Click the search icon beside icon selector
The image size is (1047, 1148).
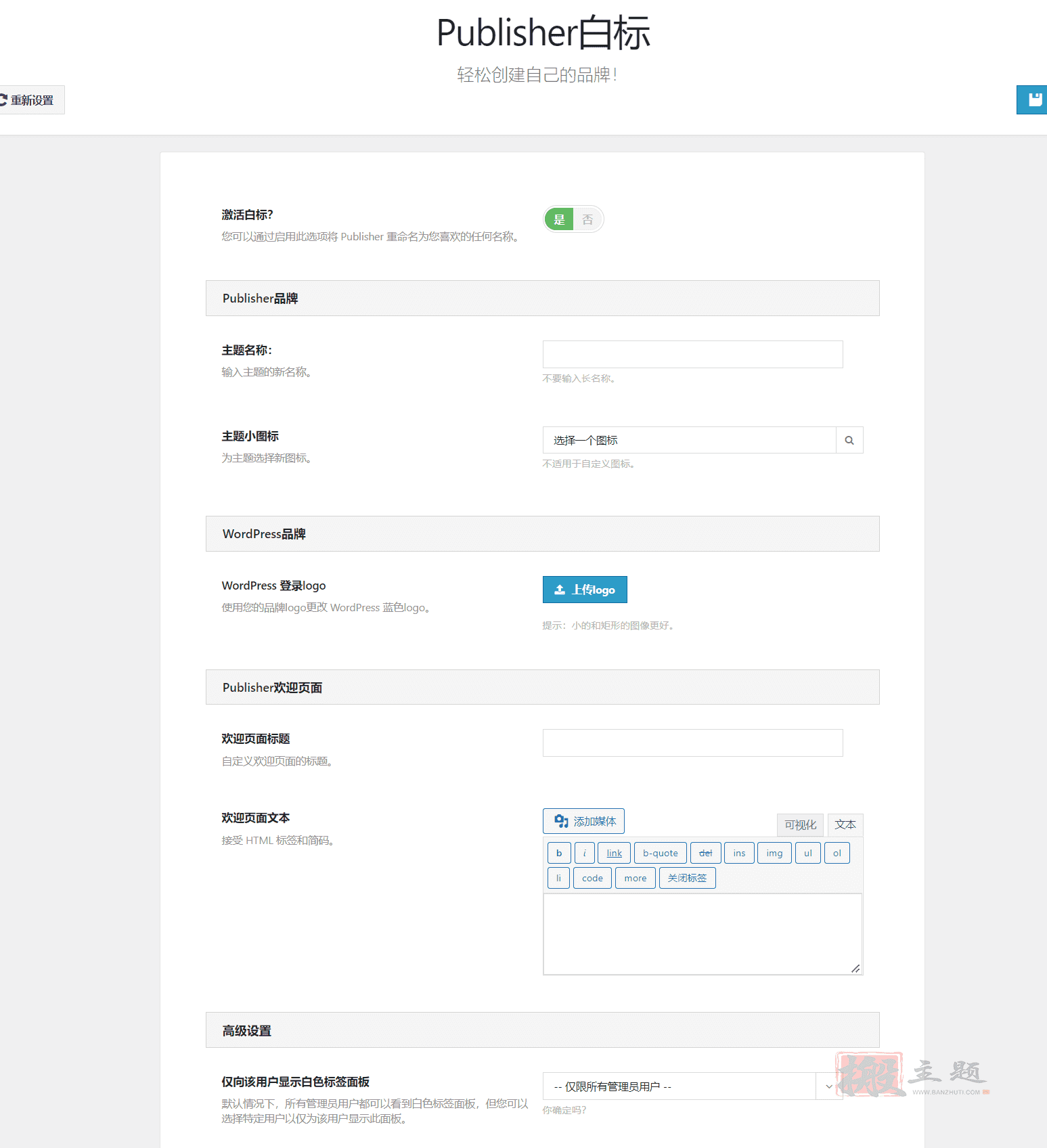(849, 440)
